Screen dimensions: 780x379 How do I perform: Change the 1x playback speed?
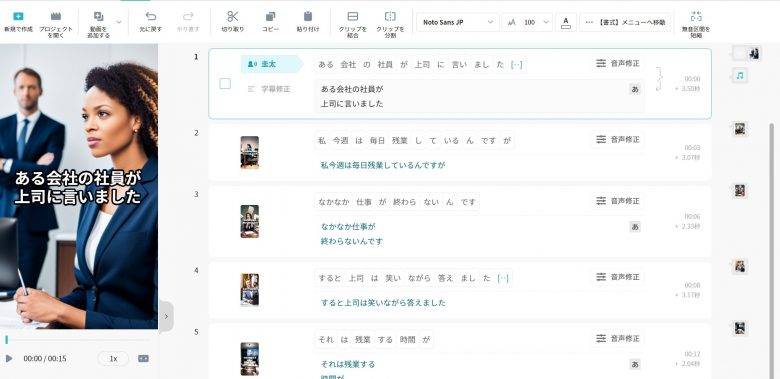click(x=113, y=358)
